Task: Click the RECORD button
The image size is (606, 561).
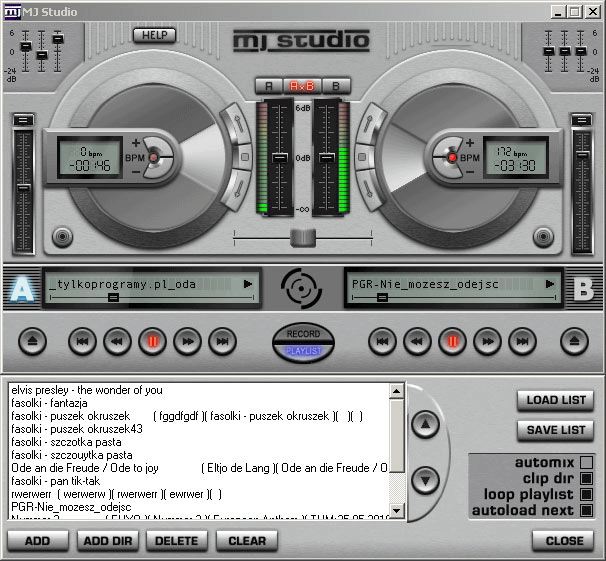Action: (x=303, y=333)
